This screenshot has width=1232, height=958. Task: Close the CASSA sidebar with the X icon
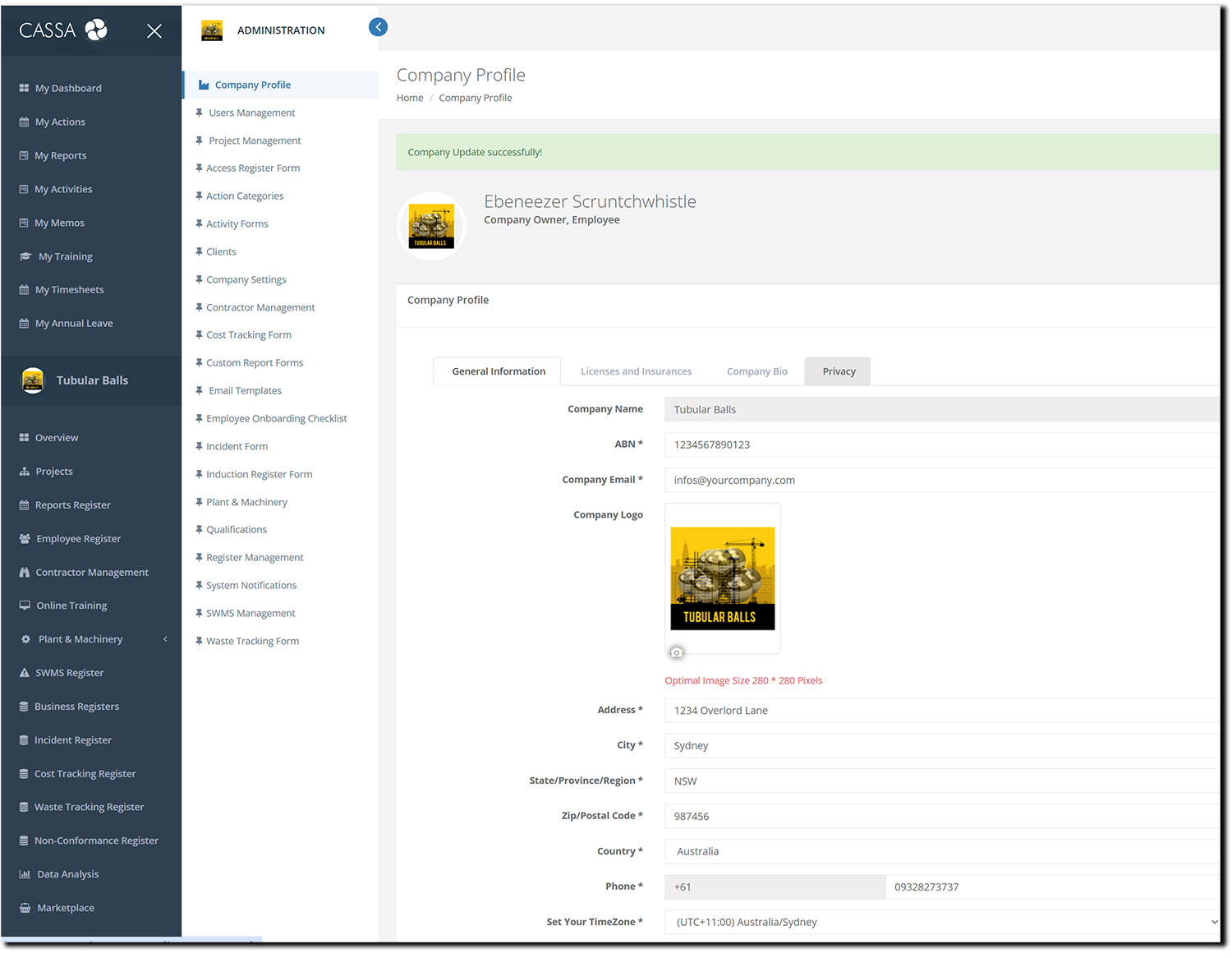154,31
